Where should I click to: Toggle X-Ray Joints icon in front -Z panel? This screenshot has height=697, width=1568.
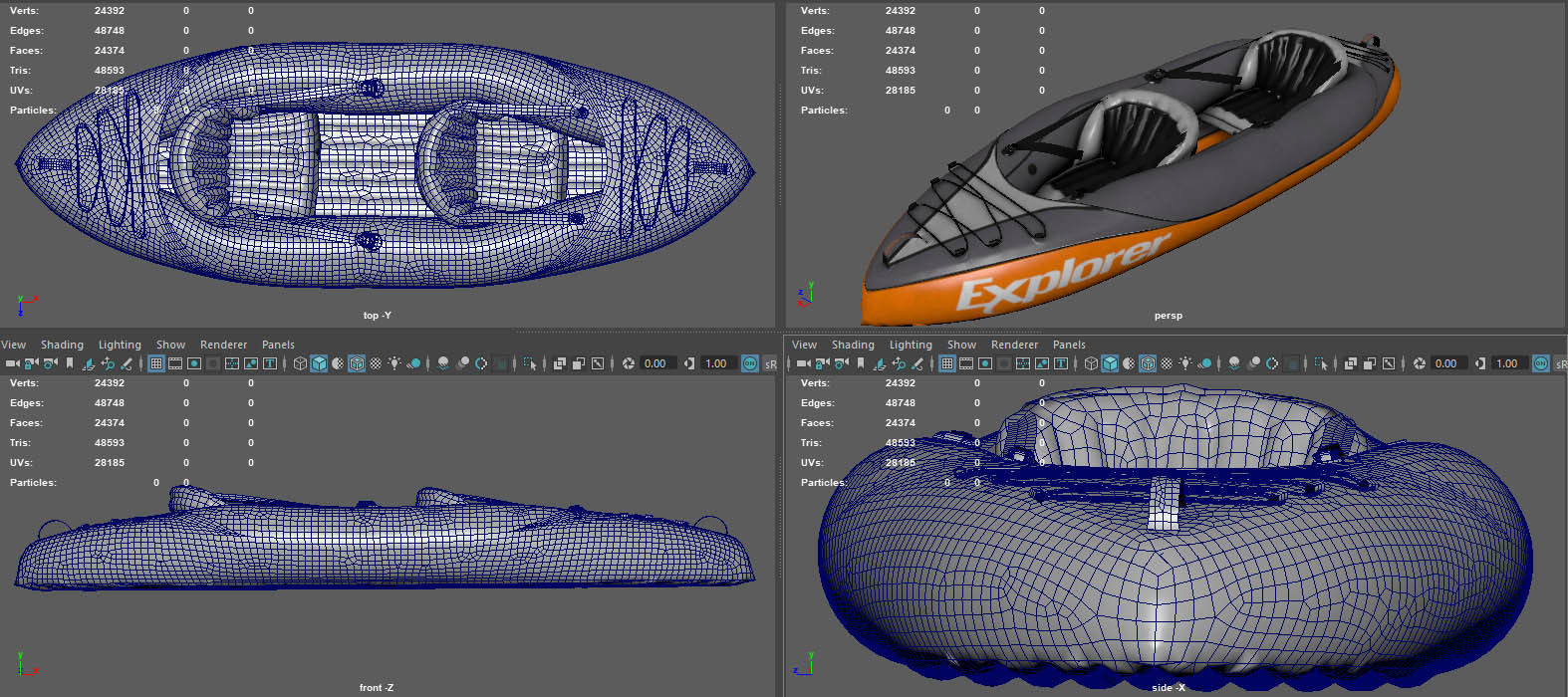[x=598, y=363]
